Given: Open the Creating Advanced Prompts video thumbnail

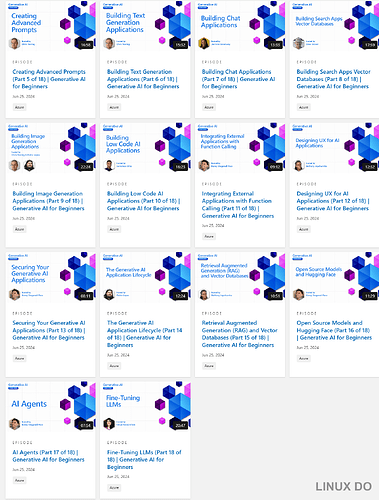Looking at the screenshot, I should tap(51, 25).
